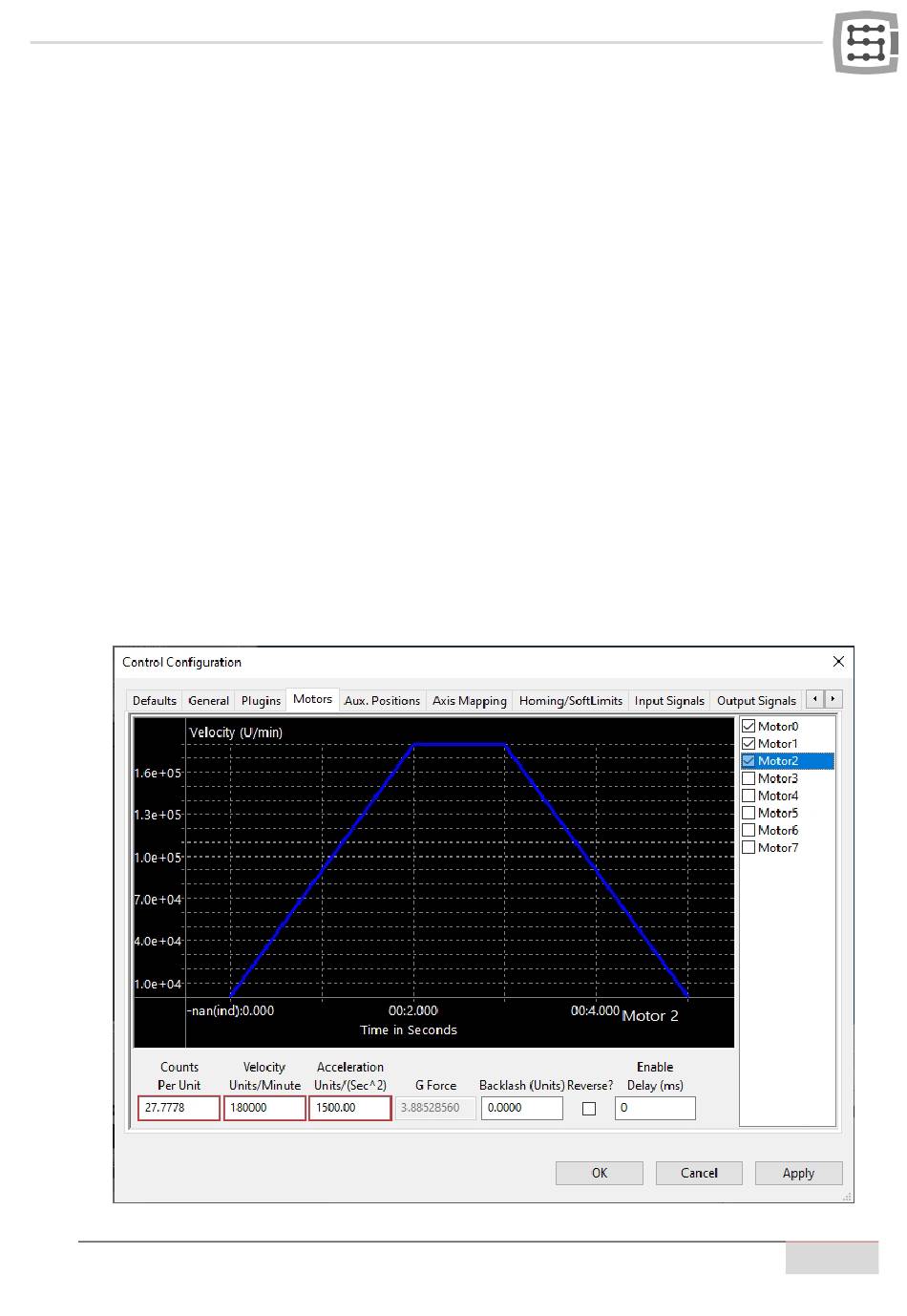Open the Defaults tab
907x1316 pixels.
[155, 700]
